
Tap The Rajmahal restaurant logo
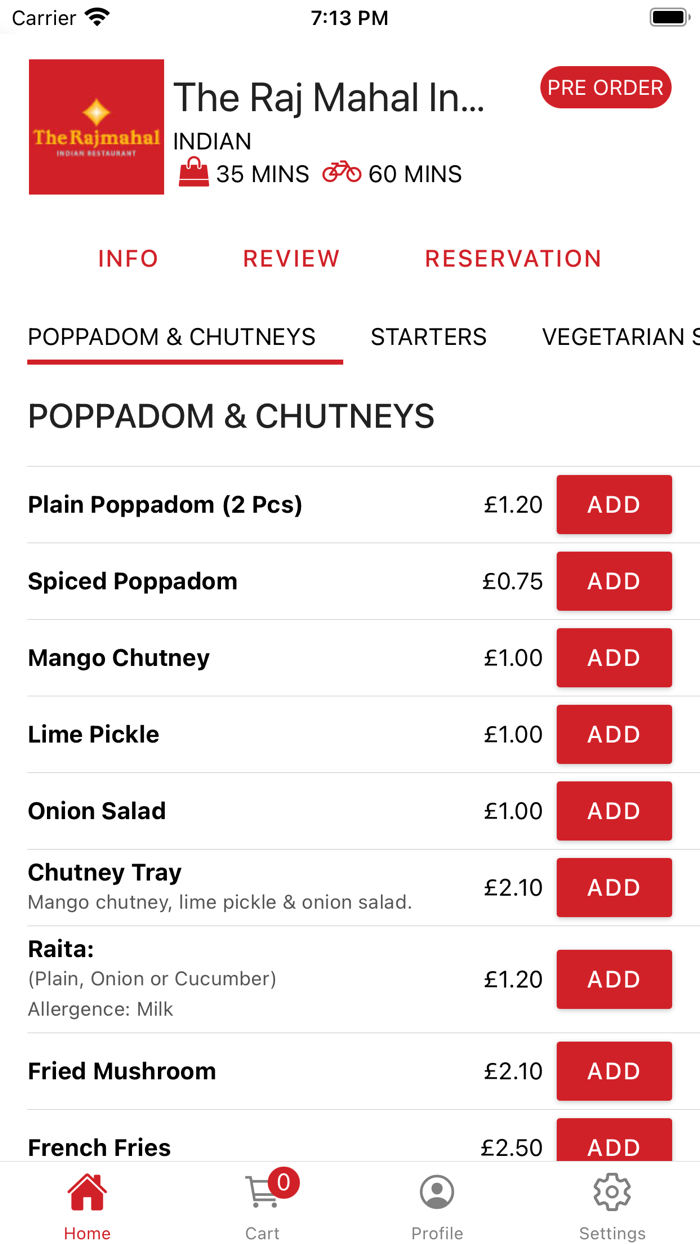96,127
